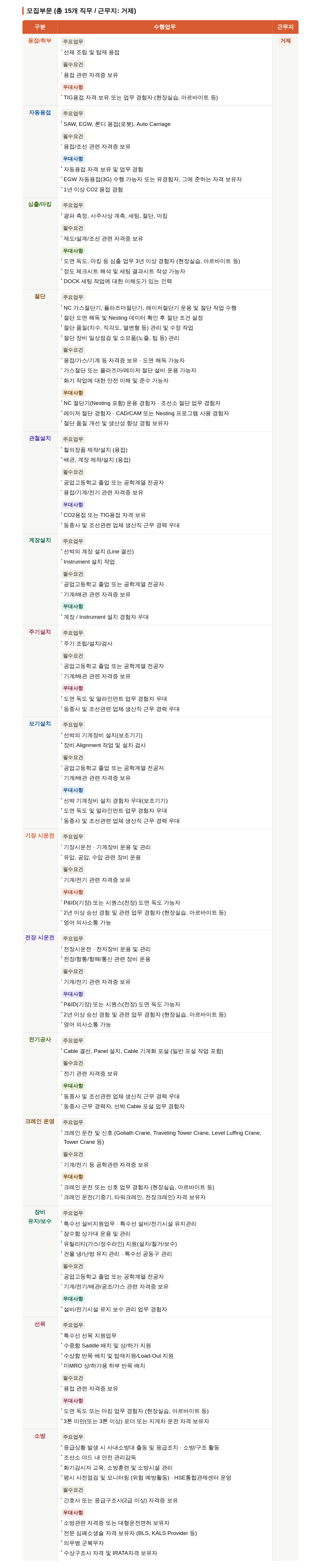Select the 전기공사 category label
Viewport: 321px width, 1568px height.
click(x=39, y=1040)
